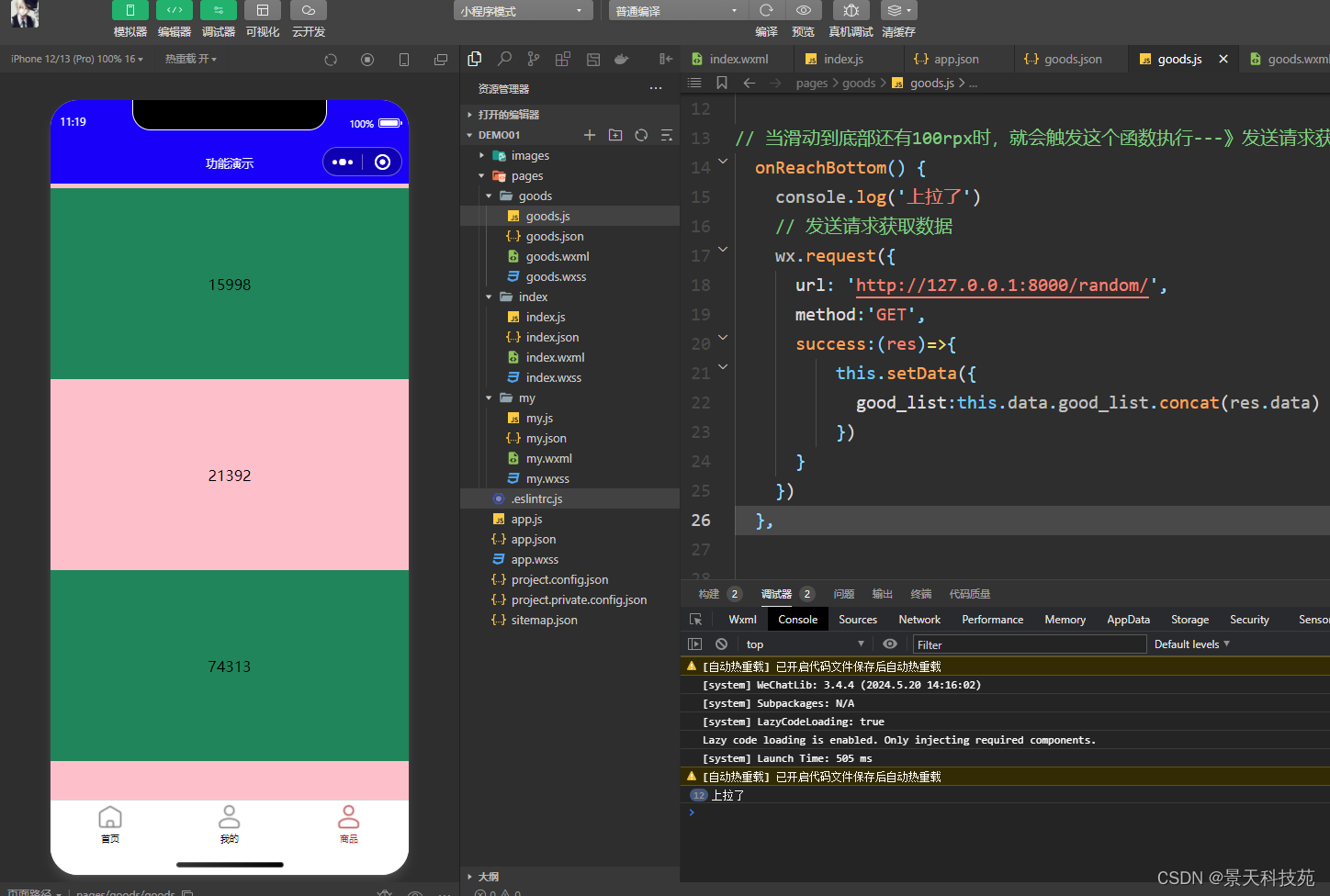Toggle the Editor panel button
The height and width of the screenshot is (896, 1330).
click(175, 10)
